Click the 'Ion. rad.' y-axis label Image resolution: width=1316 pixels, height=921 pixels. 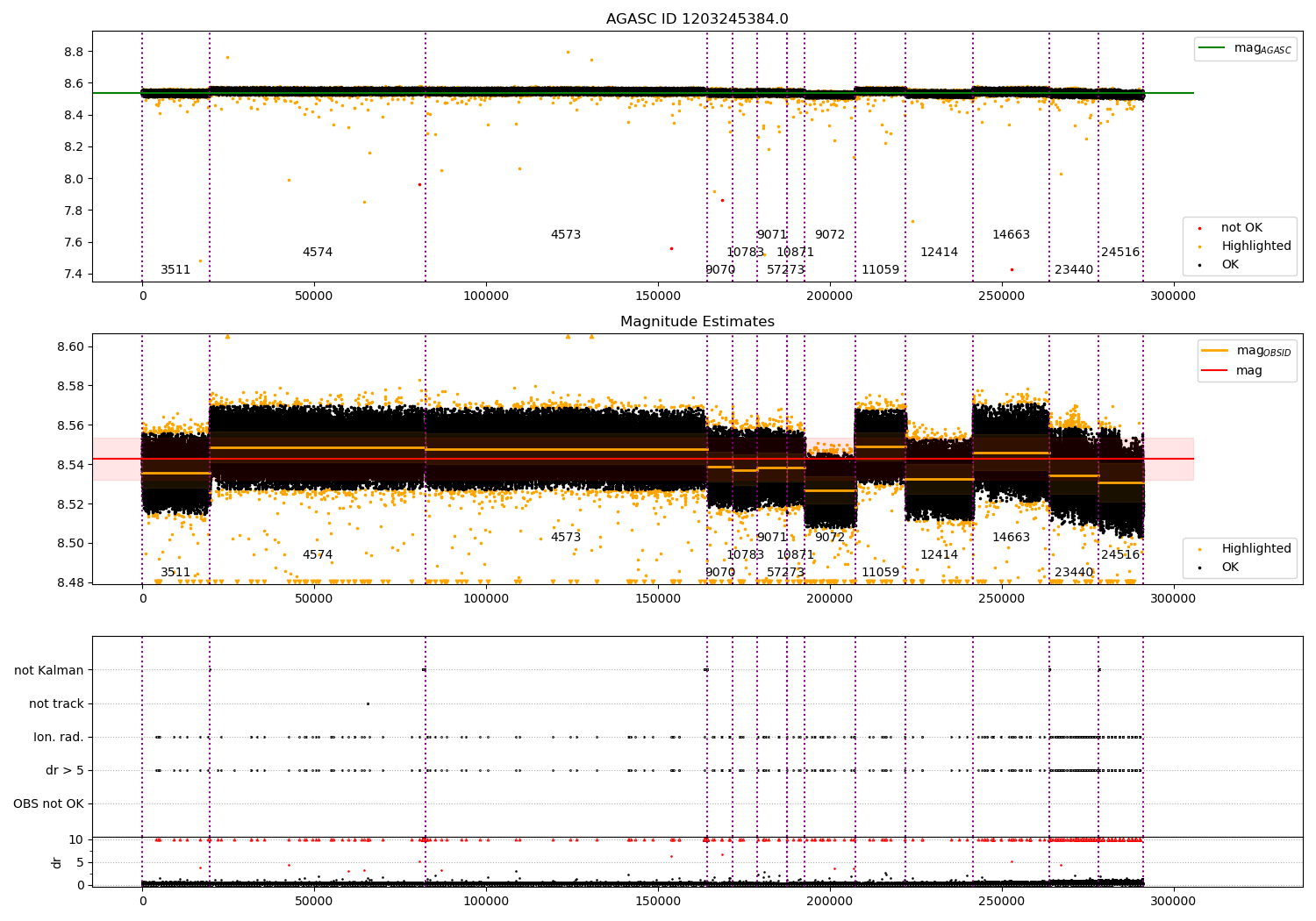(x=59, y=737)
